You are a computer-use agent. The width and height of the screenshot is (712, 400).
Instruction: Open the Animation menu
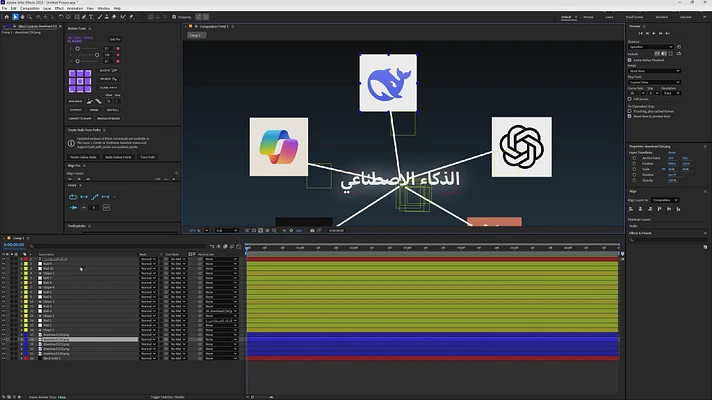(75, 8)
